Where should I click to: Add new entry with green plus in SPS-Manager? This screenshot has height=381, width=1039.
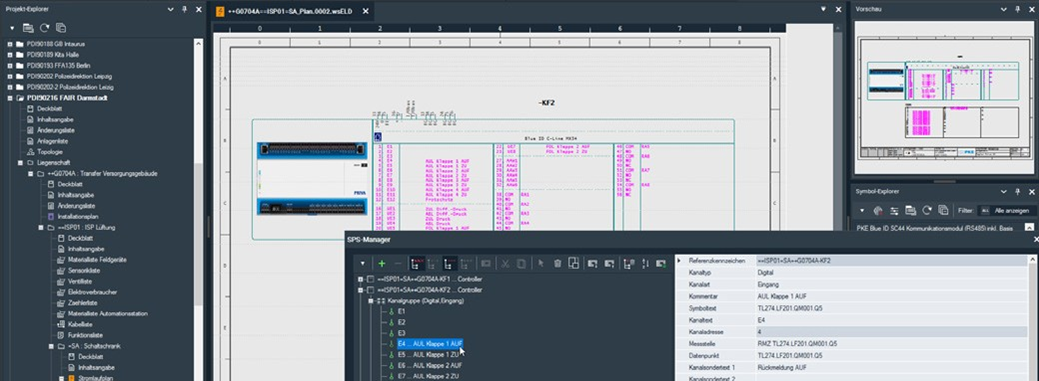(x=382, y=263)
